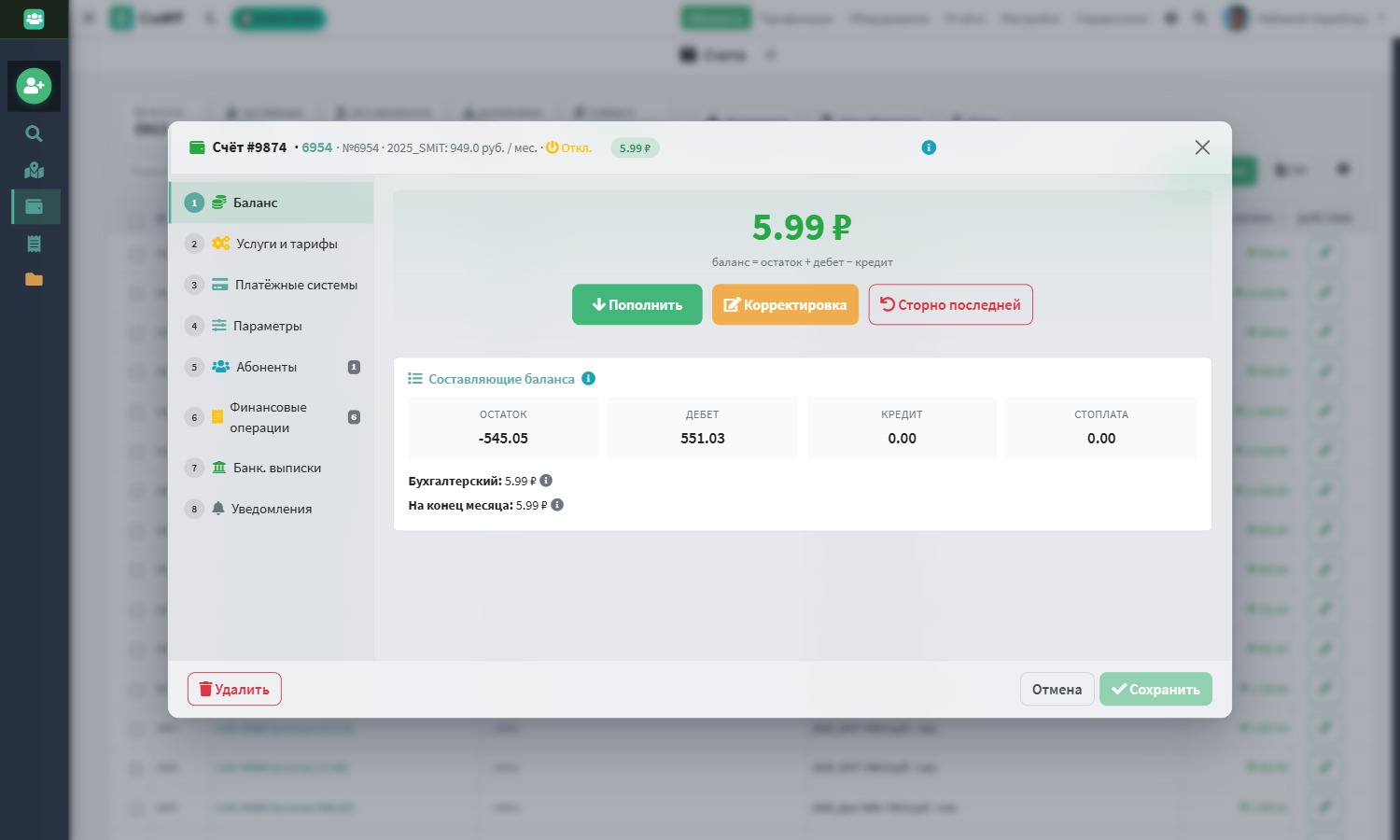The height and width of the screenshot is (840, 1400).
Task: Click the Стоплата value 0.00
Action: pos(1101,438)
